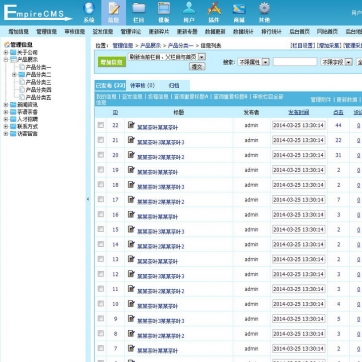Open the 不限字段 search field dropdown
Image resolution: width=362 pixels, height=362 pixels.
(x=336, y=62)
